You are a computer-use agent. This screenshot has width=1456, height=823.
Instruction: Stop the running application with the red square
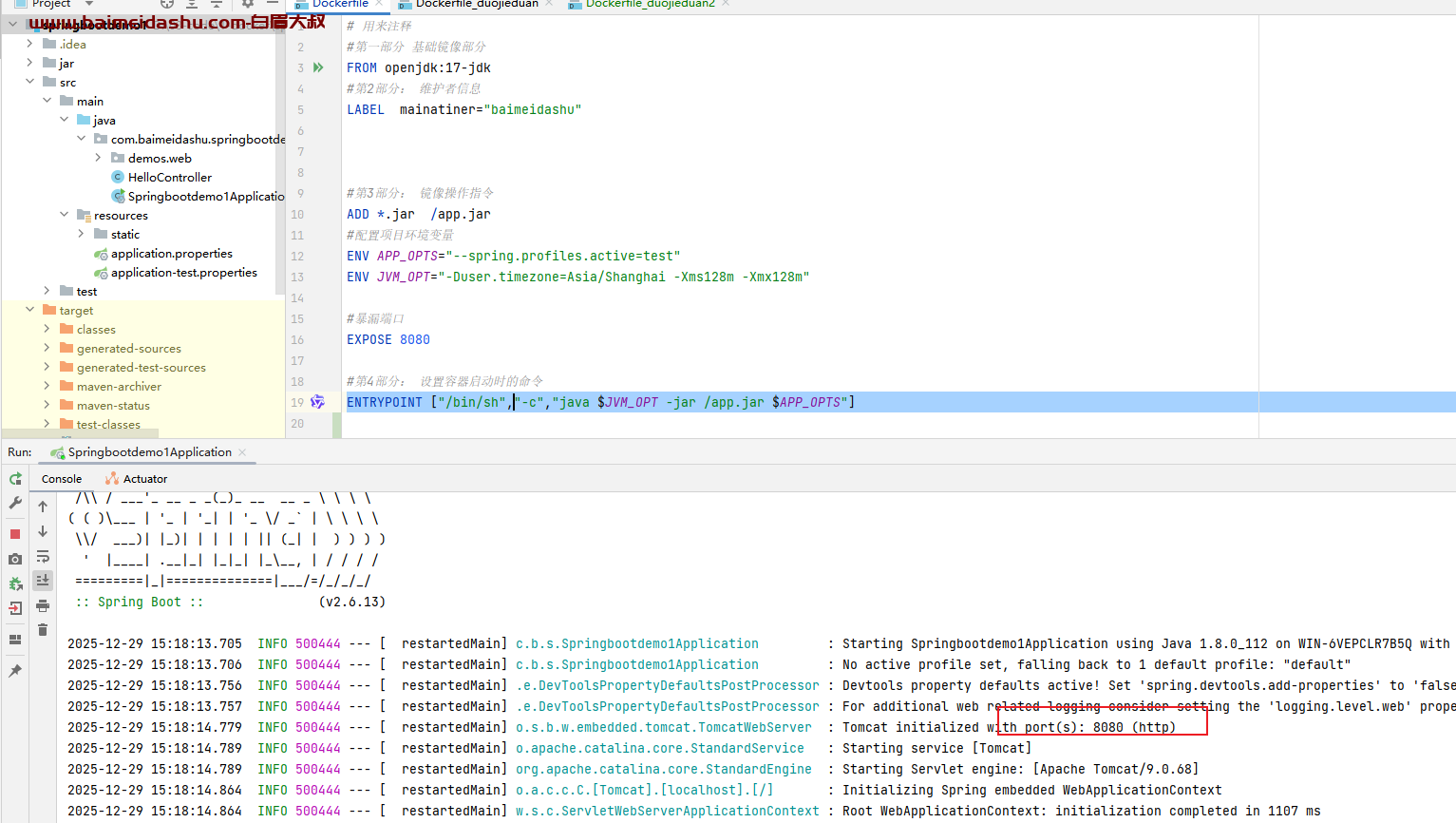pyautogui.click(x=15, y=534)
